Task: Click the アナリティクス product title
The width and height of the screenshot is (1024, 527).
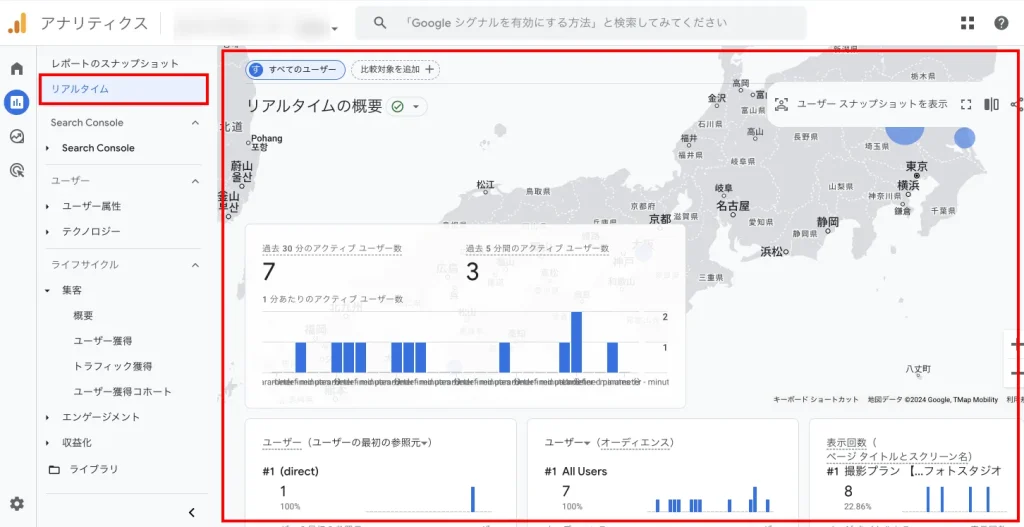Action: coord(94,23)
